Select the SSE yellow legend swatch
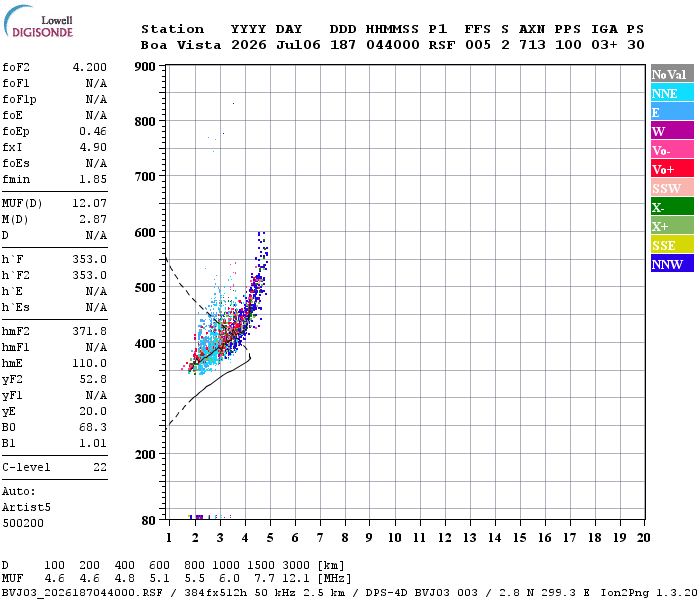Image resolution: width=700 pixels, height=600 pixels. [x=672, y=245]
